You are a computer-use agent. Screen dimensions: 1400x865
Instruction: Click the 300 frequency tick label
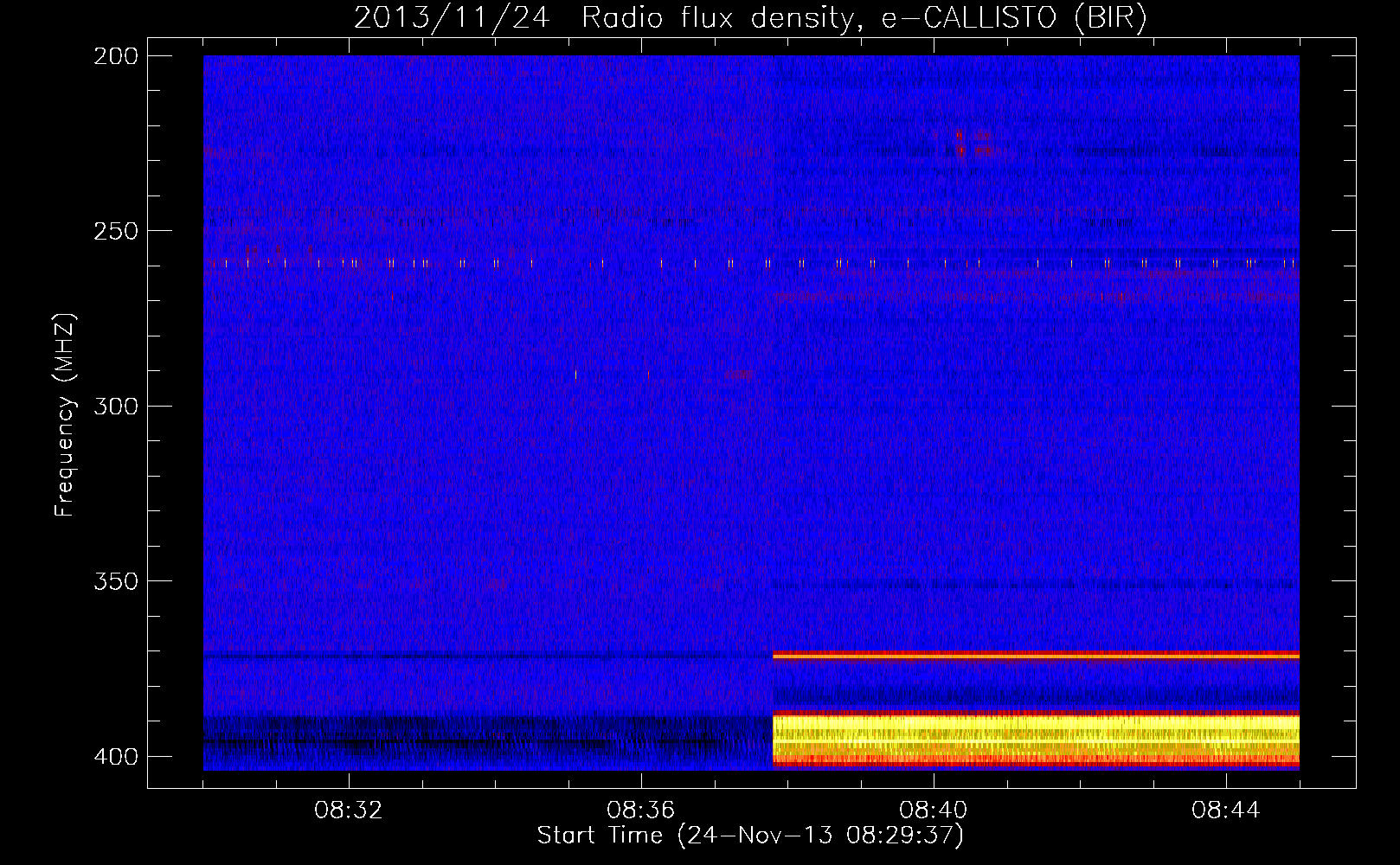point(115,407)
